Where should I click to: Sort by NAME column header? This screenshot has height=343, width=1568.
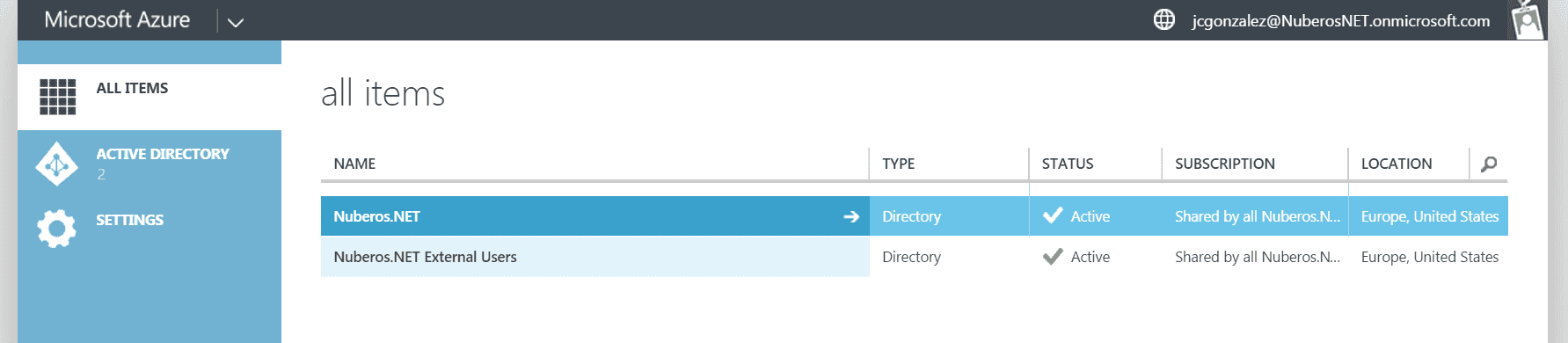coord(354,164)
